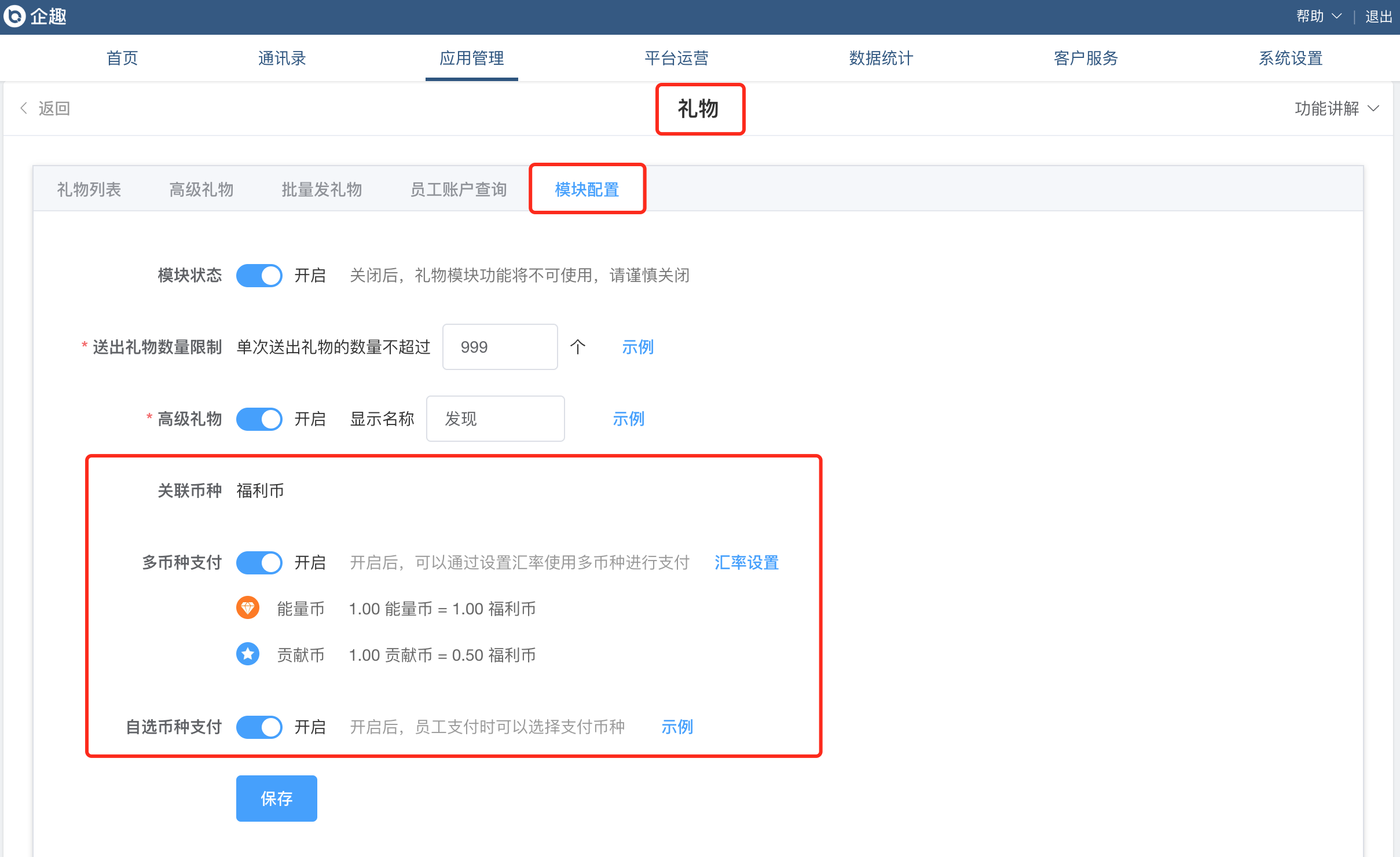Viewport: 1400px width, 857px height.
Task: Toggle the 模块状态 switch
Action: click(259, 276)
